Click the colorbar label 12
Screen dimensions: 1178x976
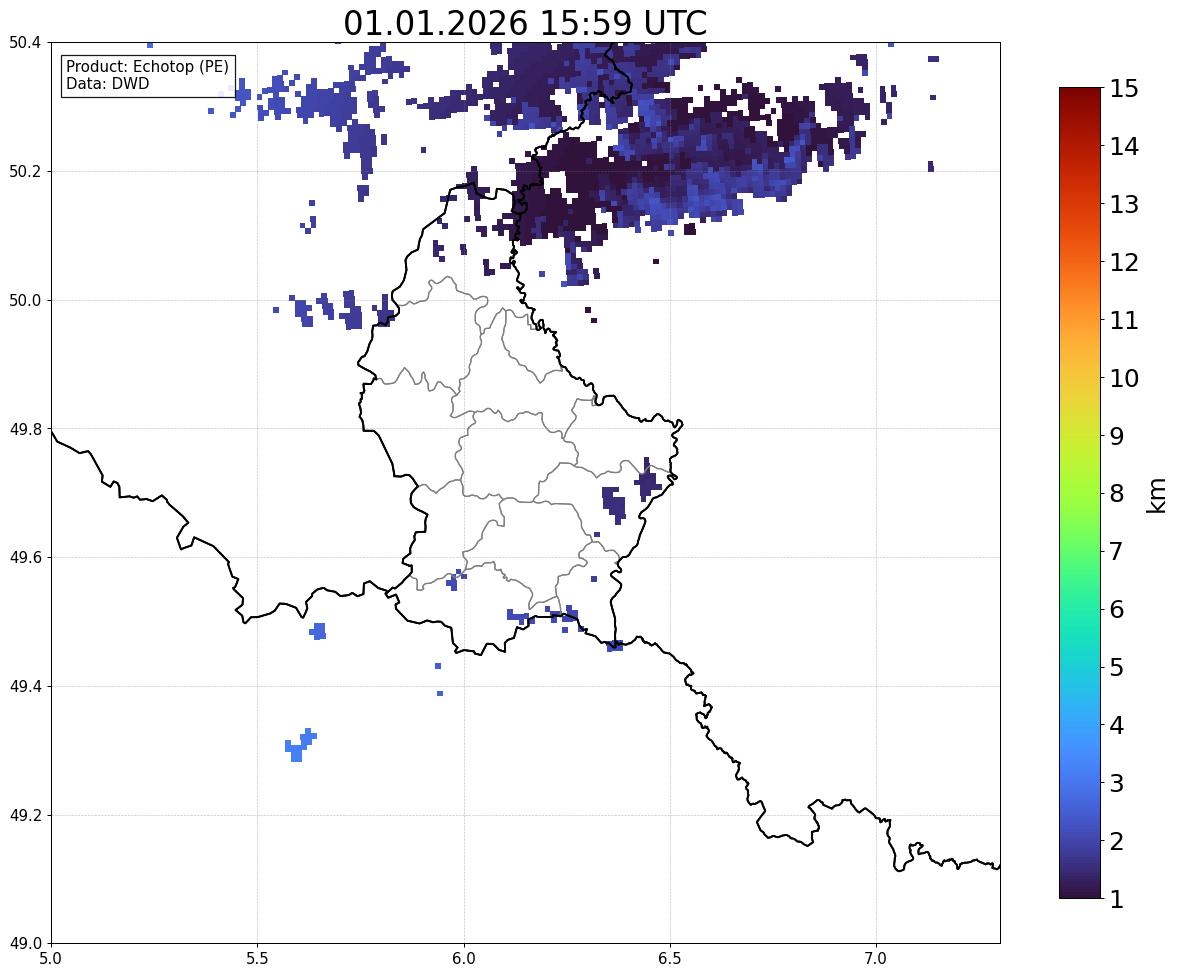[1124, 262]
